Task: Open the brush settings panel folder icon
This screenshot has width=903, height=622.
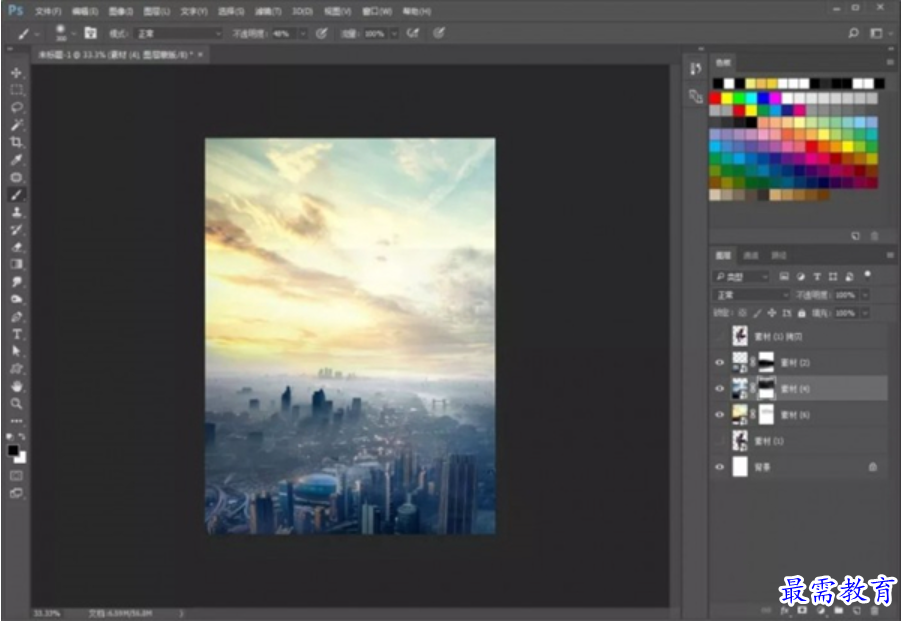Action: 90,33
